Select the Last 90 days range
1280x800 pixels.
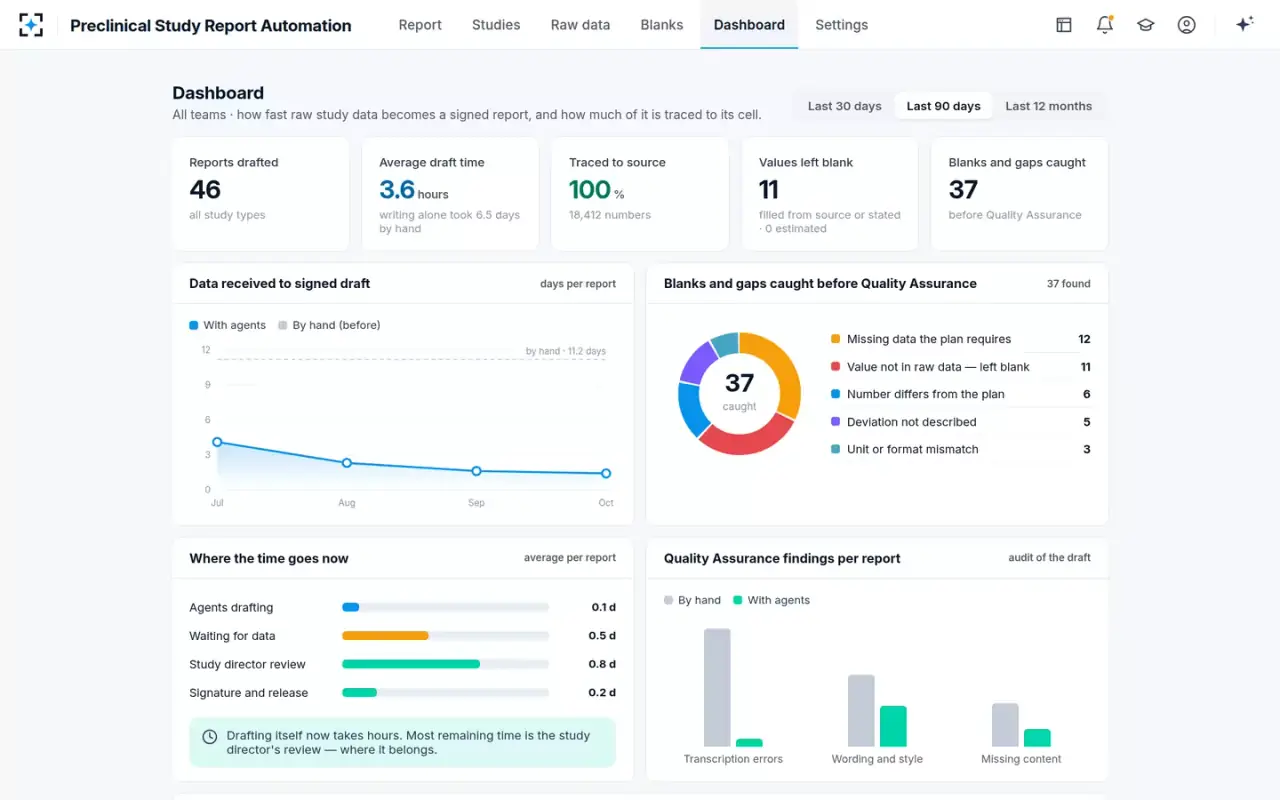pyautogui.click(x=943, y=106)
